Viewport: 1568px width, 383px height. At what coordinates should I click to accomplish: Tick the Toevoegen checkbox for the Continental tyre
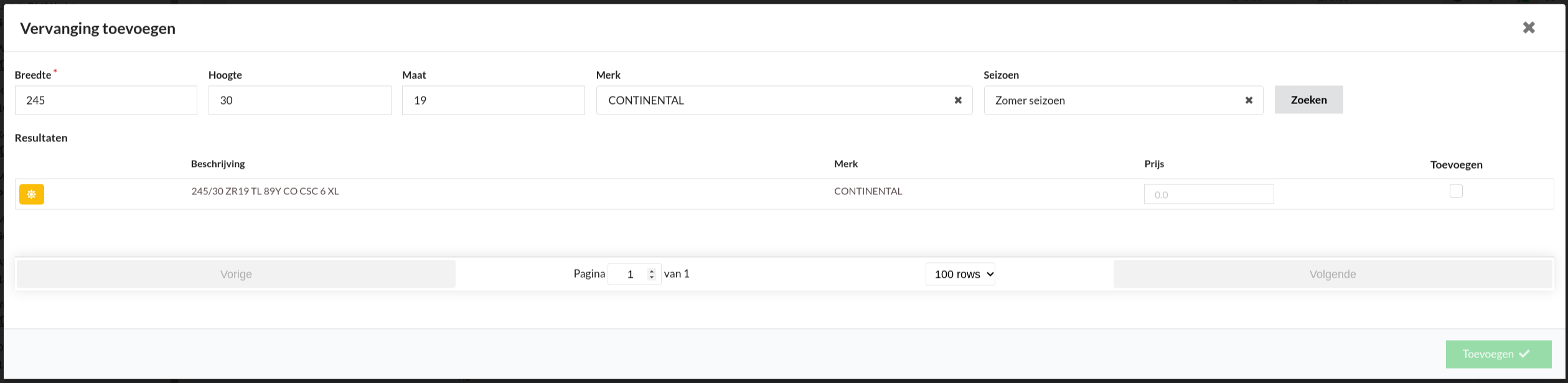[x=1456, y=191]
